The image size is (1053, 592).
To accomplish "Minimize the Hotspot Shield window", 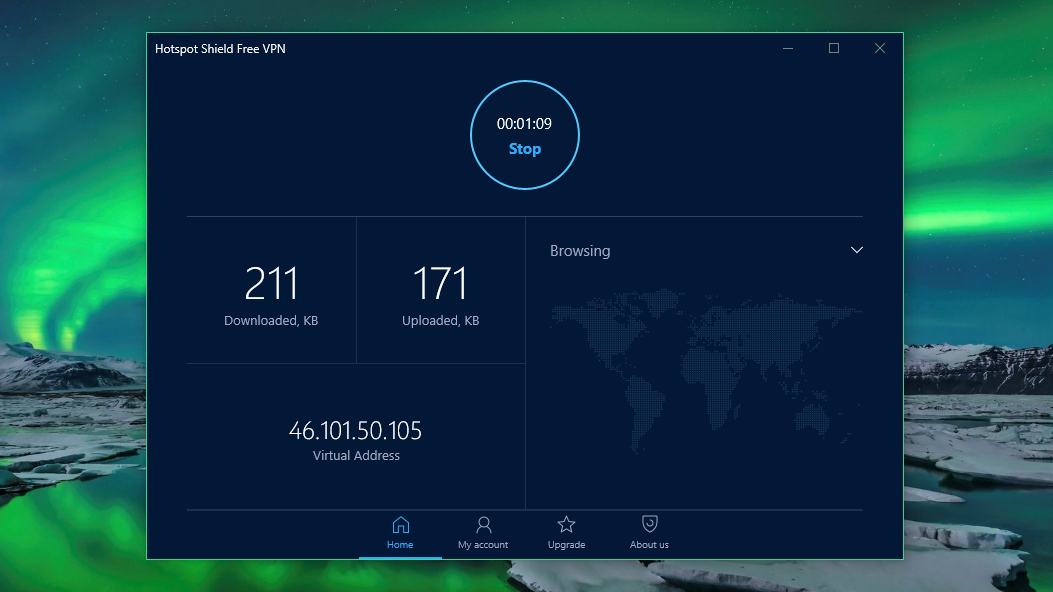I will point(788,48).
